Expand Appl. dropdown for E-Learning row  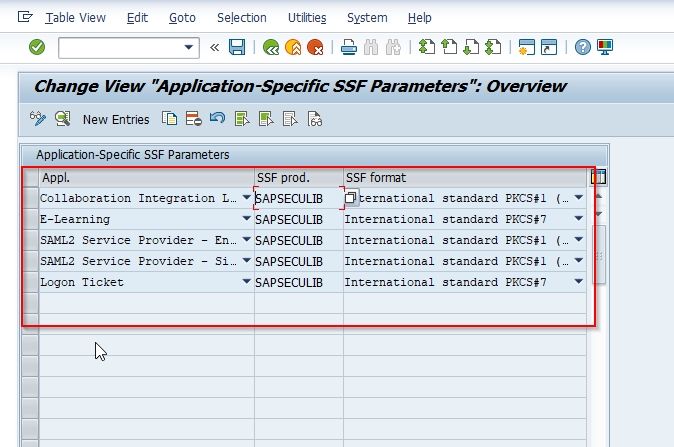246,219
